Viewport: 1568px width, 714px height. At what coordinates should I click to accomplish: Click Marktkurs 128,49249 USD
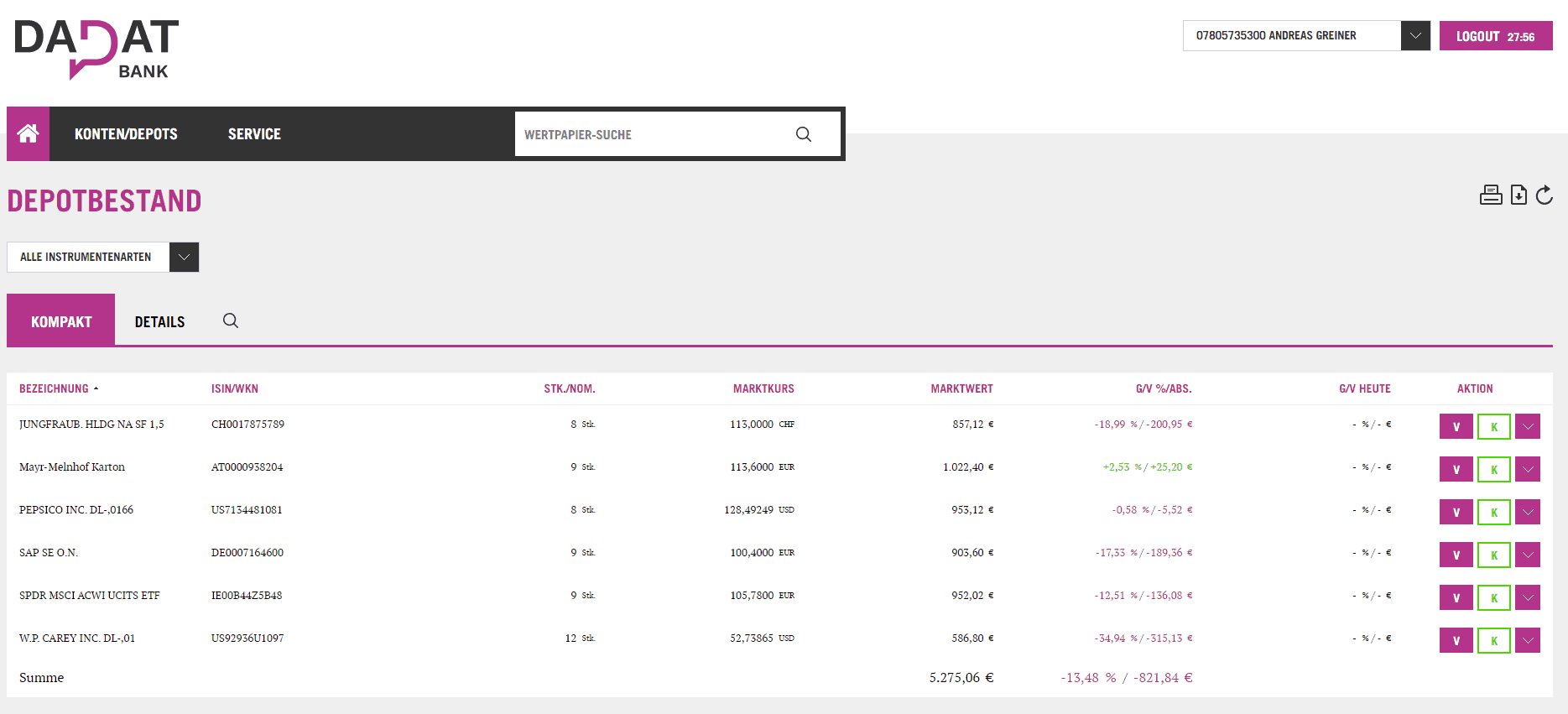(x=759, y=510)
